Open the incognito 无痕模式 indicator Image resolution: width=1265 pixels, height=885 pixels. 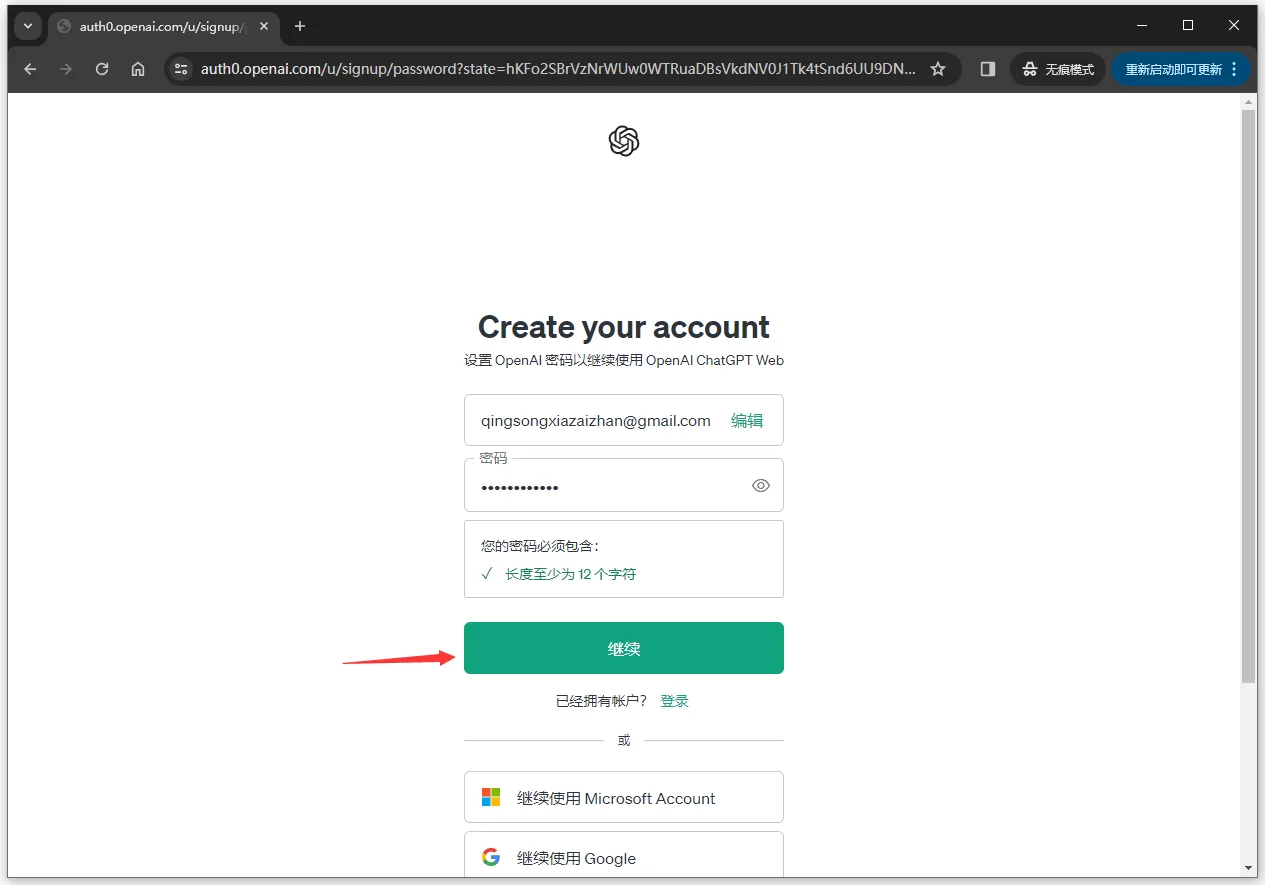1058,69
